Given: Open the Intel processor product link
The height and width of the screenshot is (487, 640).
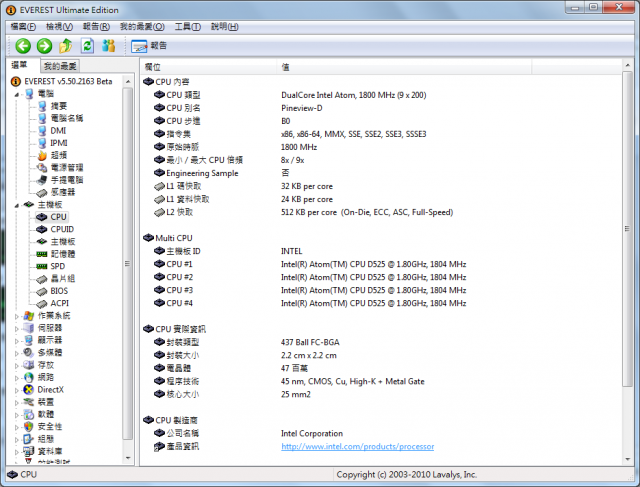Looking at the screenshot, I should click(x=358, y=446).
